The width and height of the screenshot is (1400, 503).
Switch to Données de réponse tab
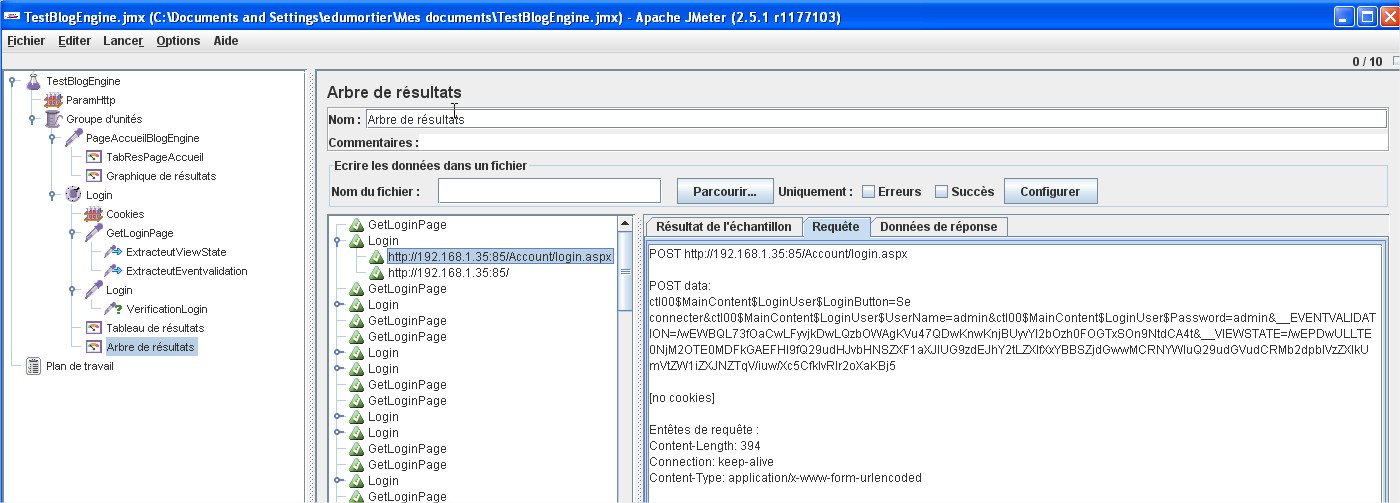(x=938, y=227)
